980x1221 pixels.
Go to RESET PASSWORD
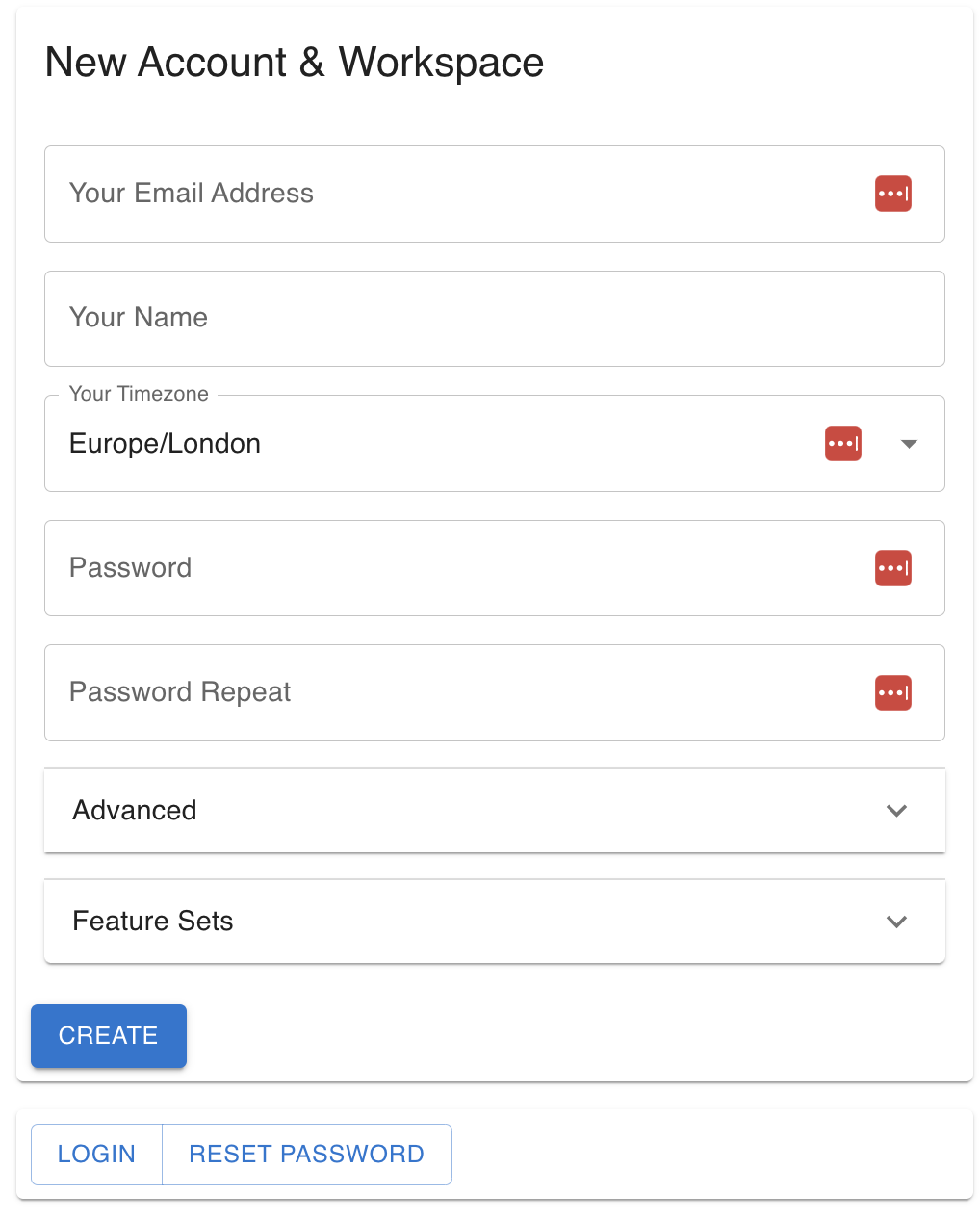[306, 1155]
